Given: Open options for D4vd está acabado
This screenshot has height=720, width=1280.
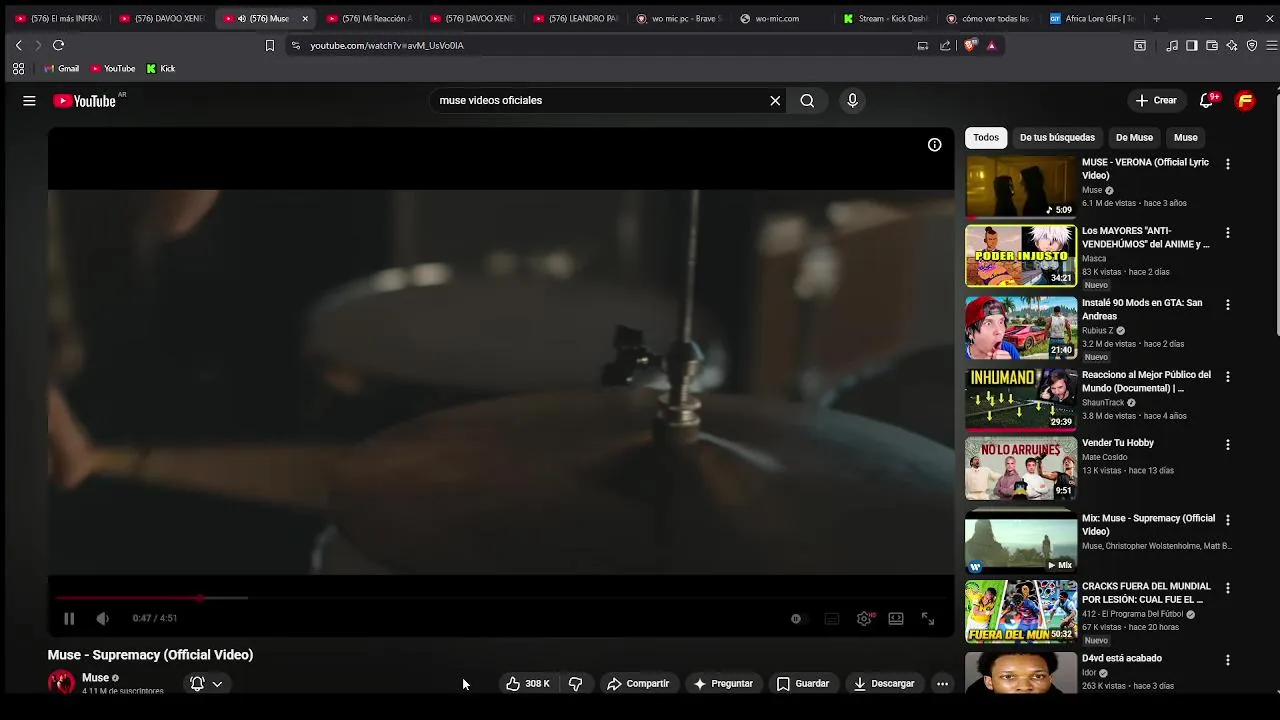Looking at the screenshot, I should (x=1228, y=661).
